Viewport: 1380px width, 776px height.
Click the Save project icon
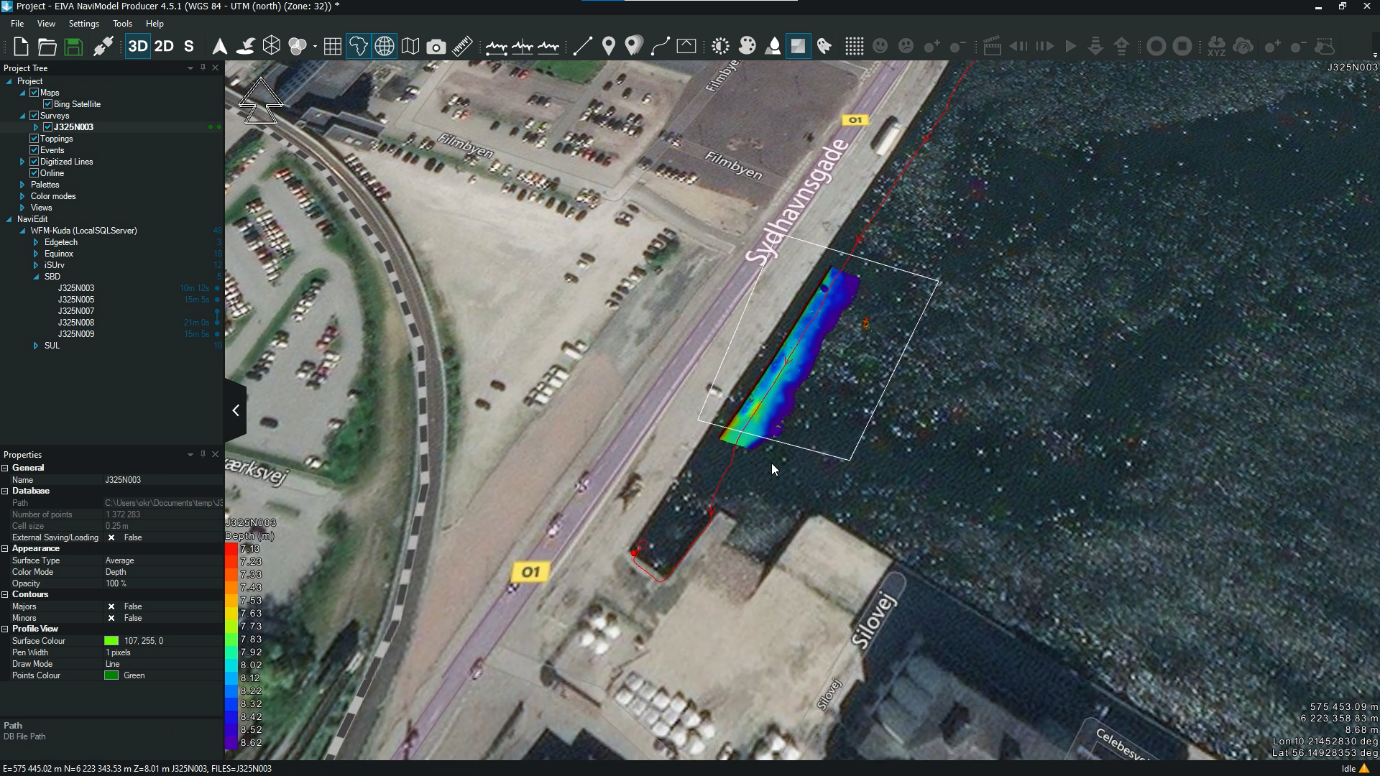pos(73,46)
